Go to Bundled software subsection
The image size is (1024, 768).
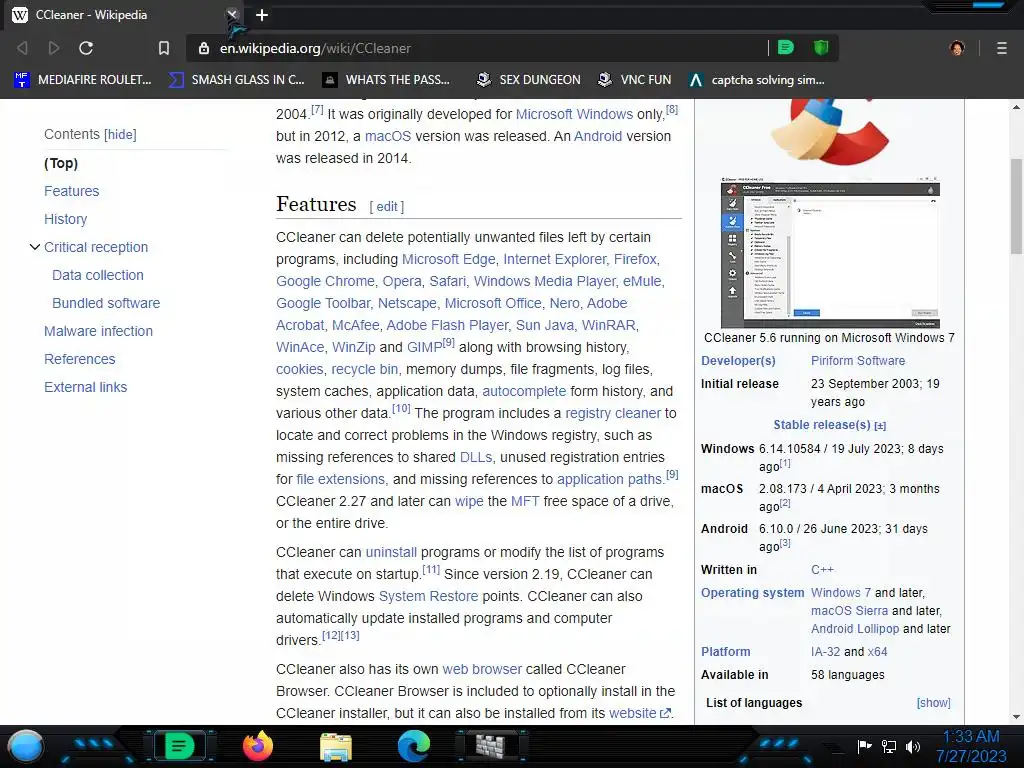[106, 304]
